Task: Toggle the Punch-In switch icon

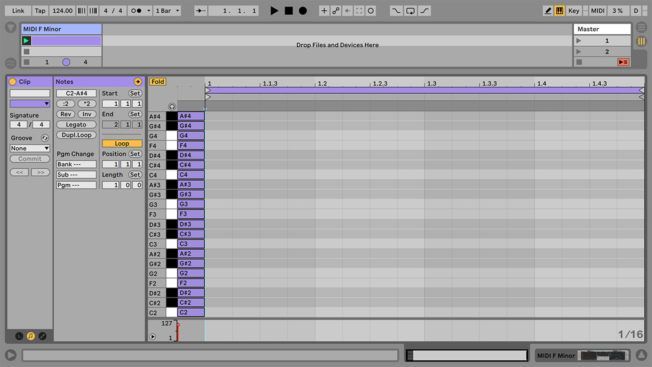Action: coord(396,11)
